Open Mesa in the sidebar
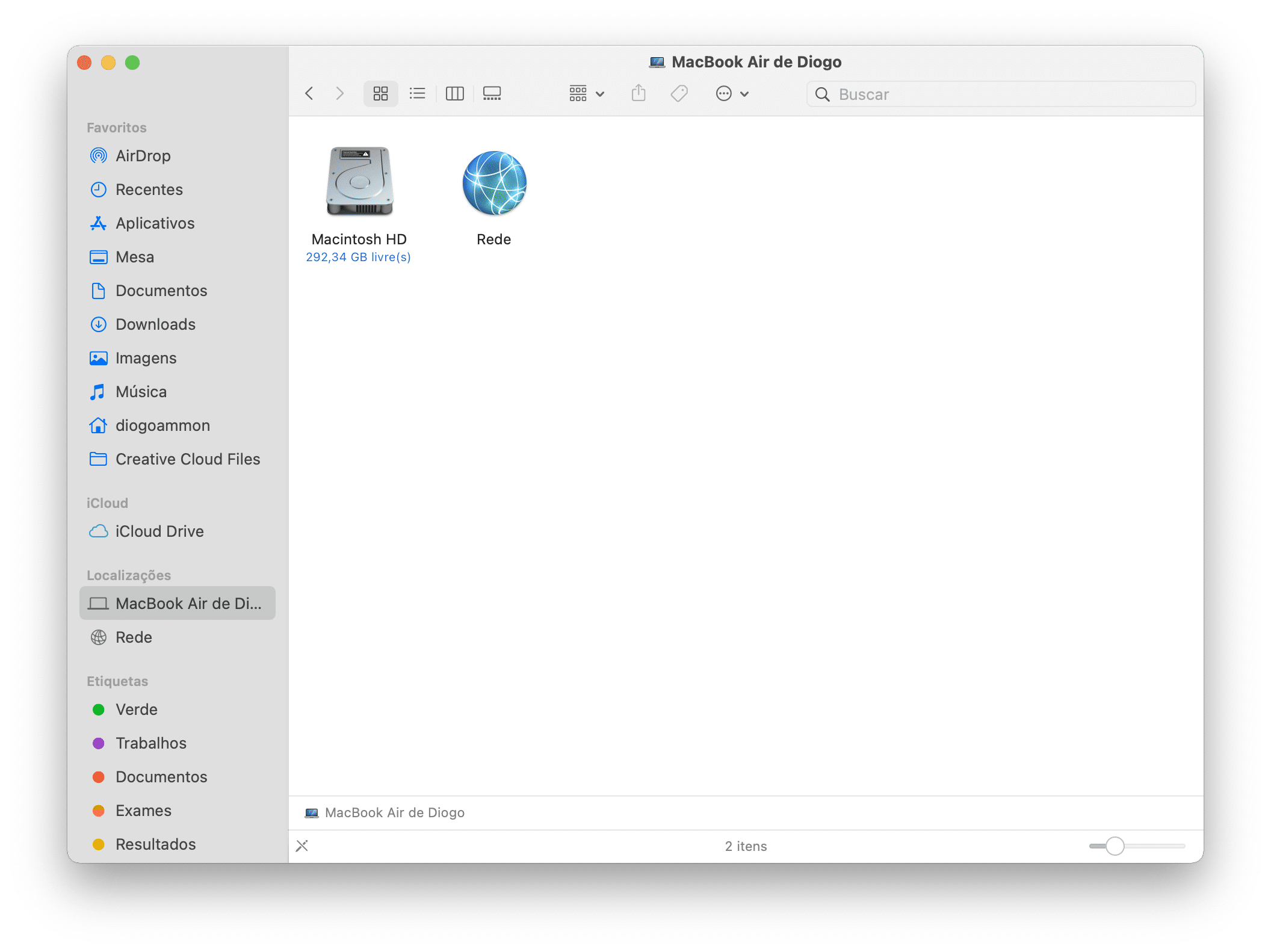This screenshot has height=952, width=1271. coord(177,257)
